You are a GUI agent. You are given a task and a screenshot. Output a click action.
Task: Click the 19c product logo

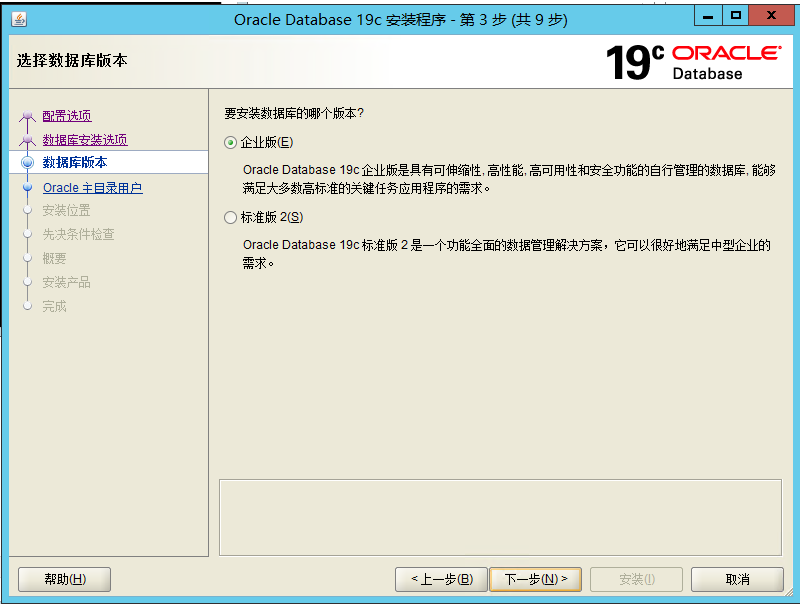click(634, 60)
